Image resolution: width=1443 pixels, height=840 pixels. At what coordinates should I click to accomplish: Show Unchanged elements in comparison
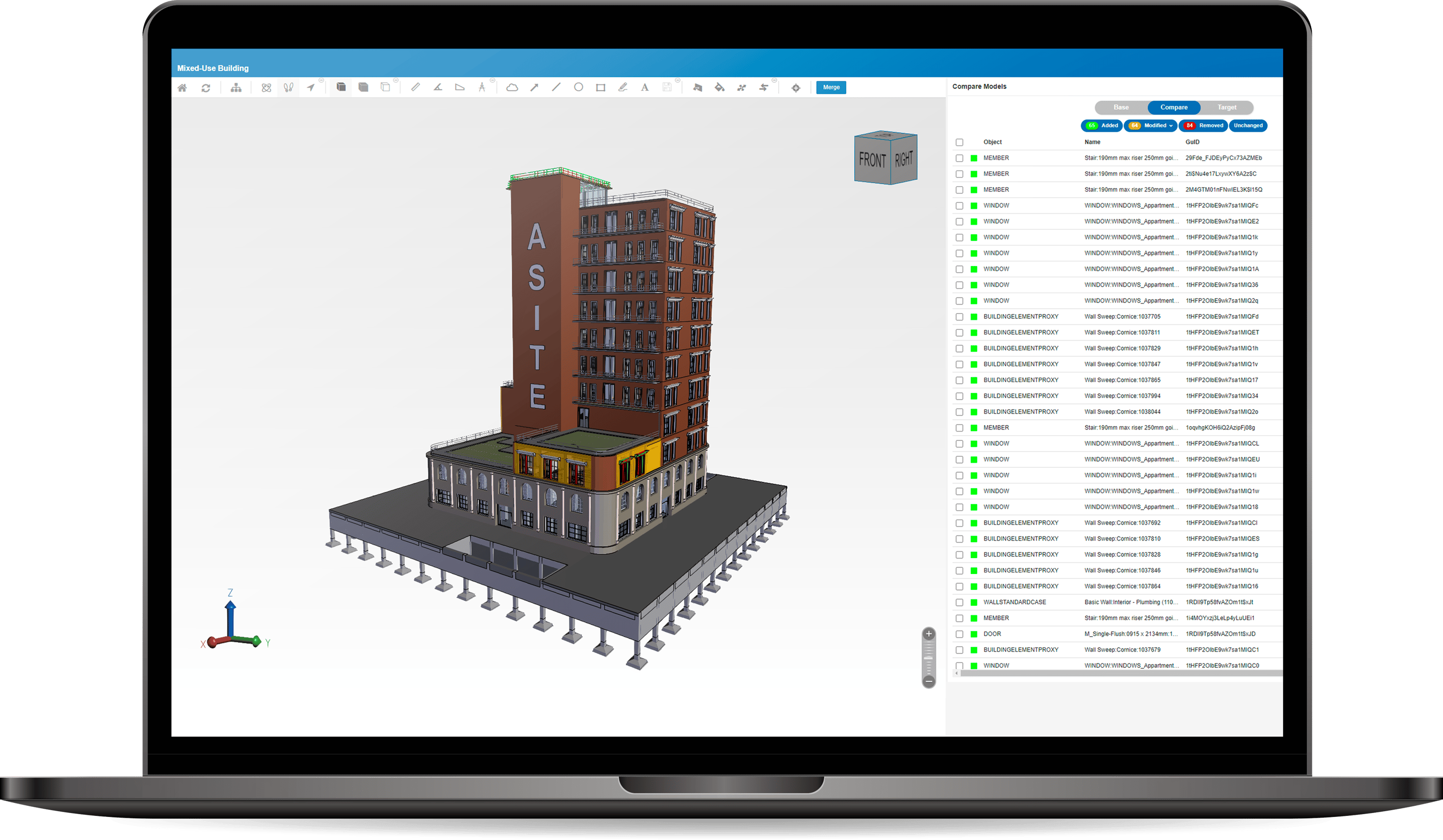pos(1249,126)
